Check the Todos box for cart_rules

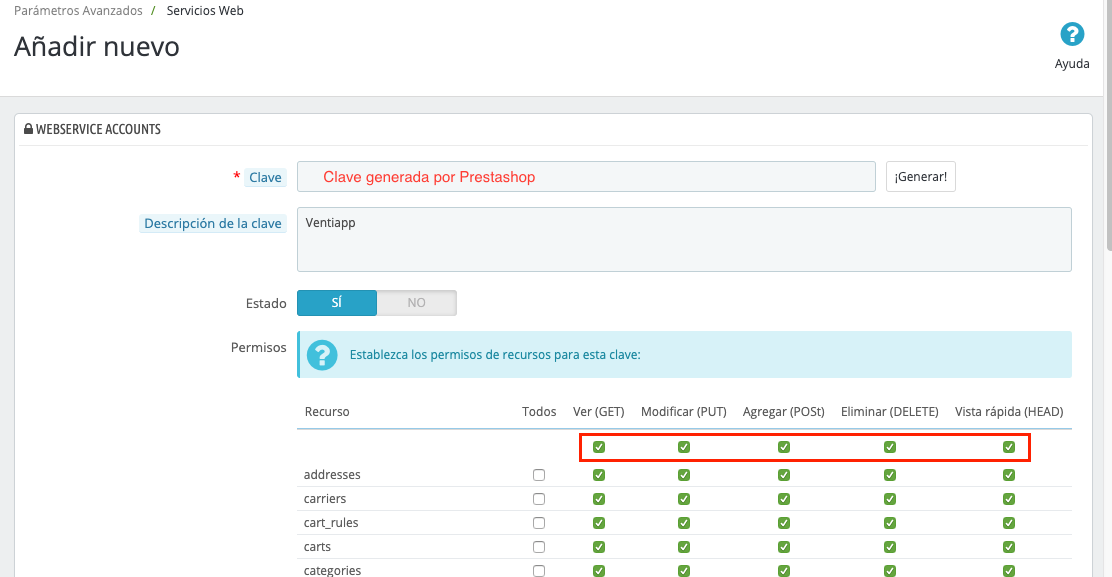[x=539, y=523]
